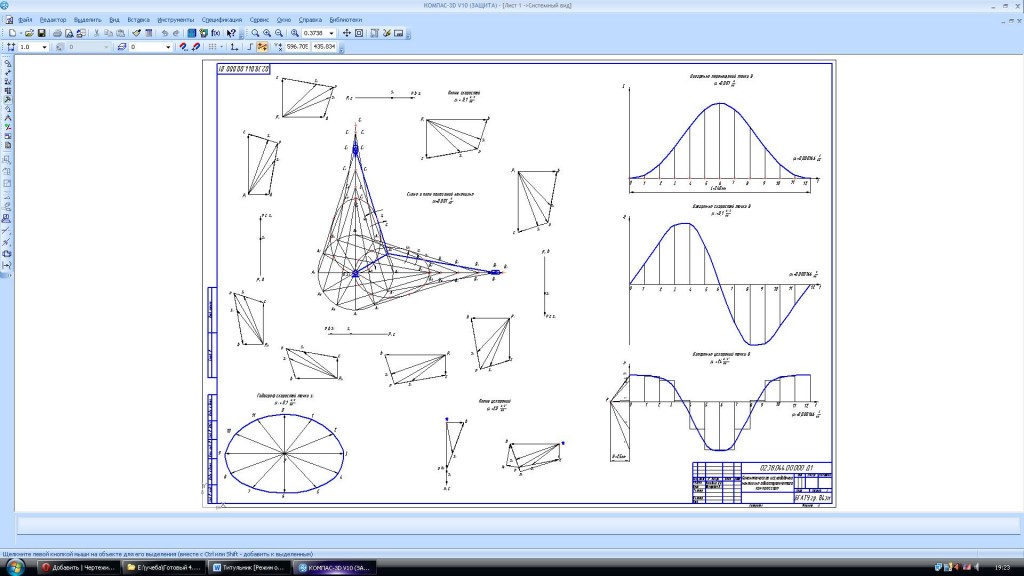Open the Выделить menu

pyautogui.click(x=88, y=20)
